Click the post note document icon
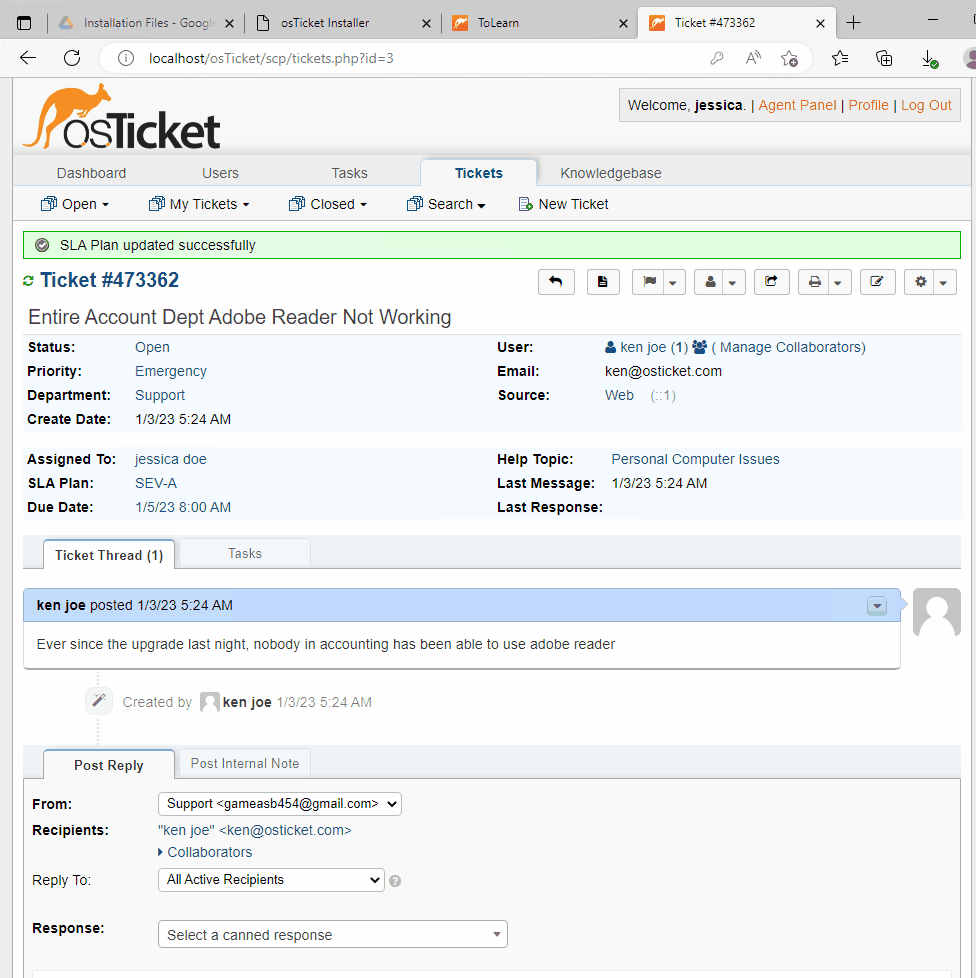This screenshot has width=976, height=978. click(602, 282)
